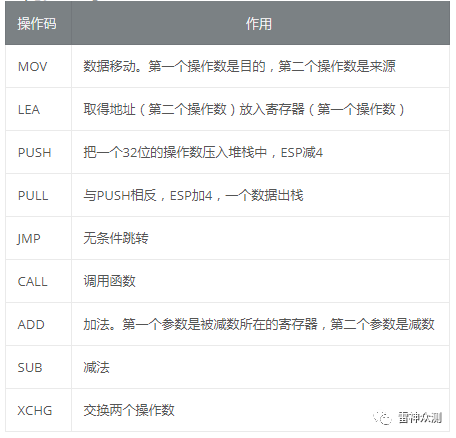Click the ESP减4 description text

tap(302, 153)
